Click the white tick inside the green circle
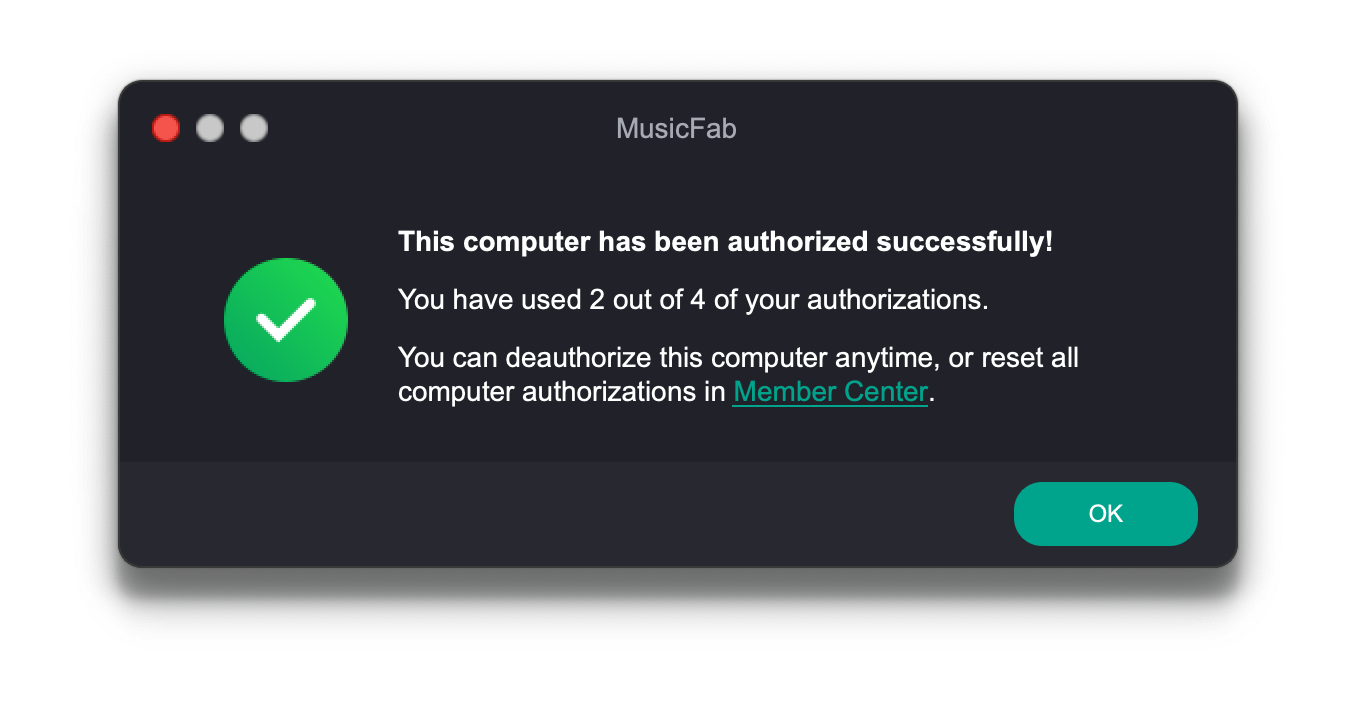This screenshot has height=724, width=1356. [x=286, y=321]
